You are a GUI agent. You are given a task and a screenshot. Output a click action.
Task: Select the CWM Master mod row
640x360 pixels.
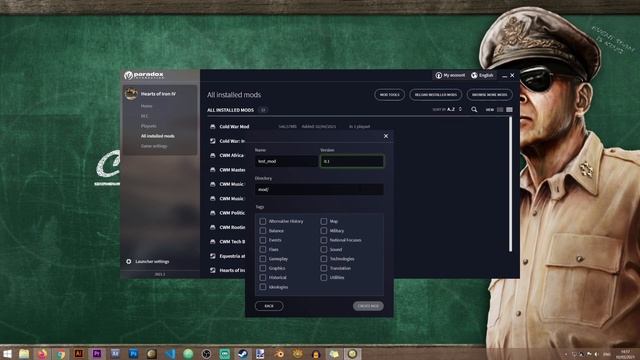click(227, 170)
